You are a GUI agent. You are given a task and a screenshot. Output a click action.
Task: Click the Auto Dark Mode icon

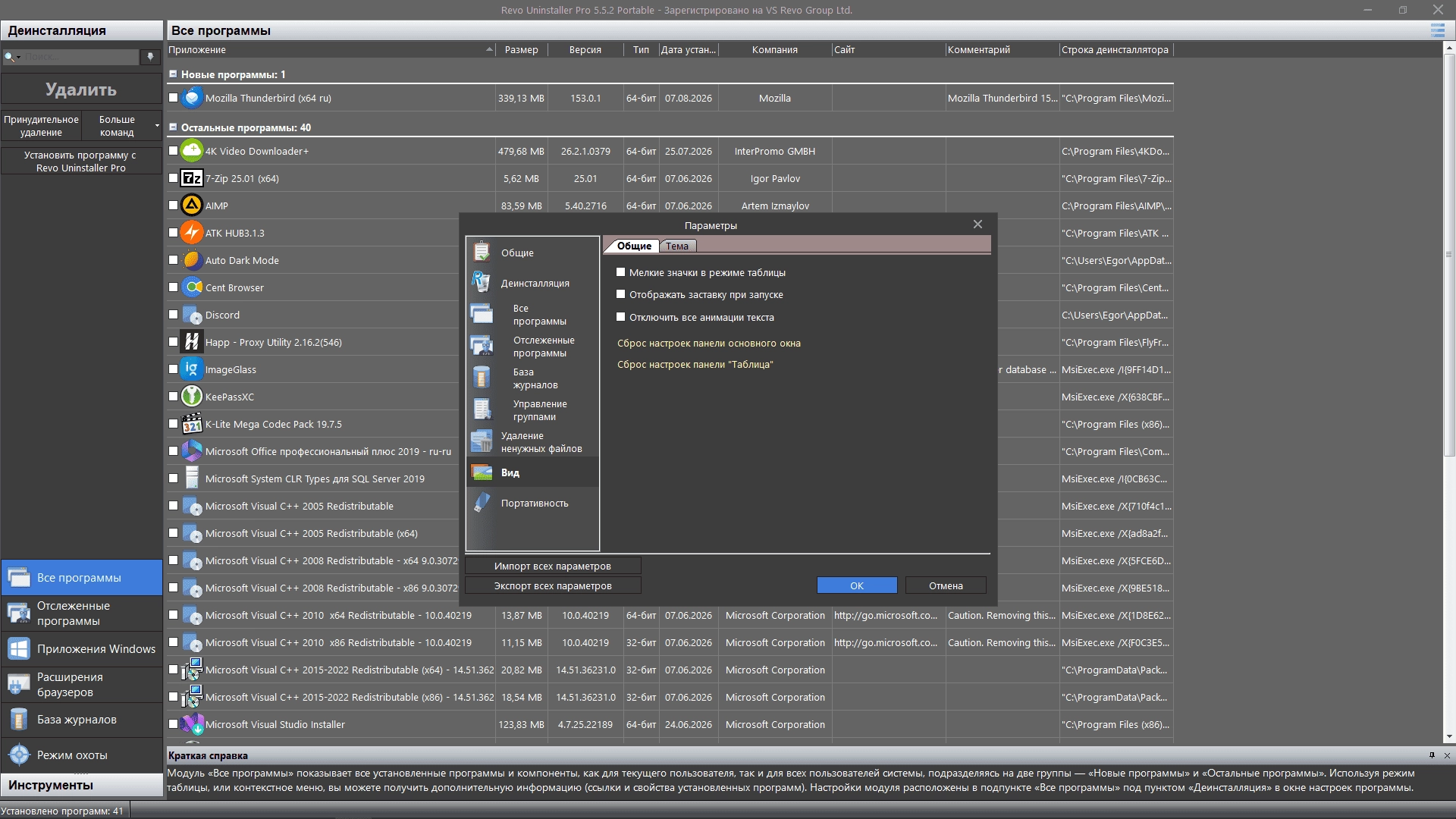tap(192, 260)
